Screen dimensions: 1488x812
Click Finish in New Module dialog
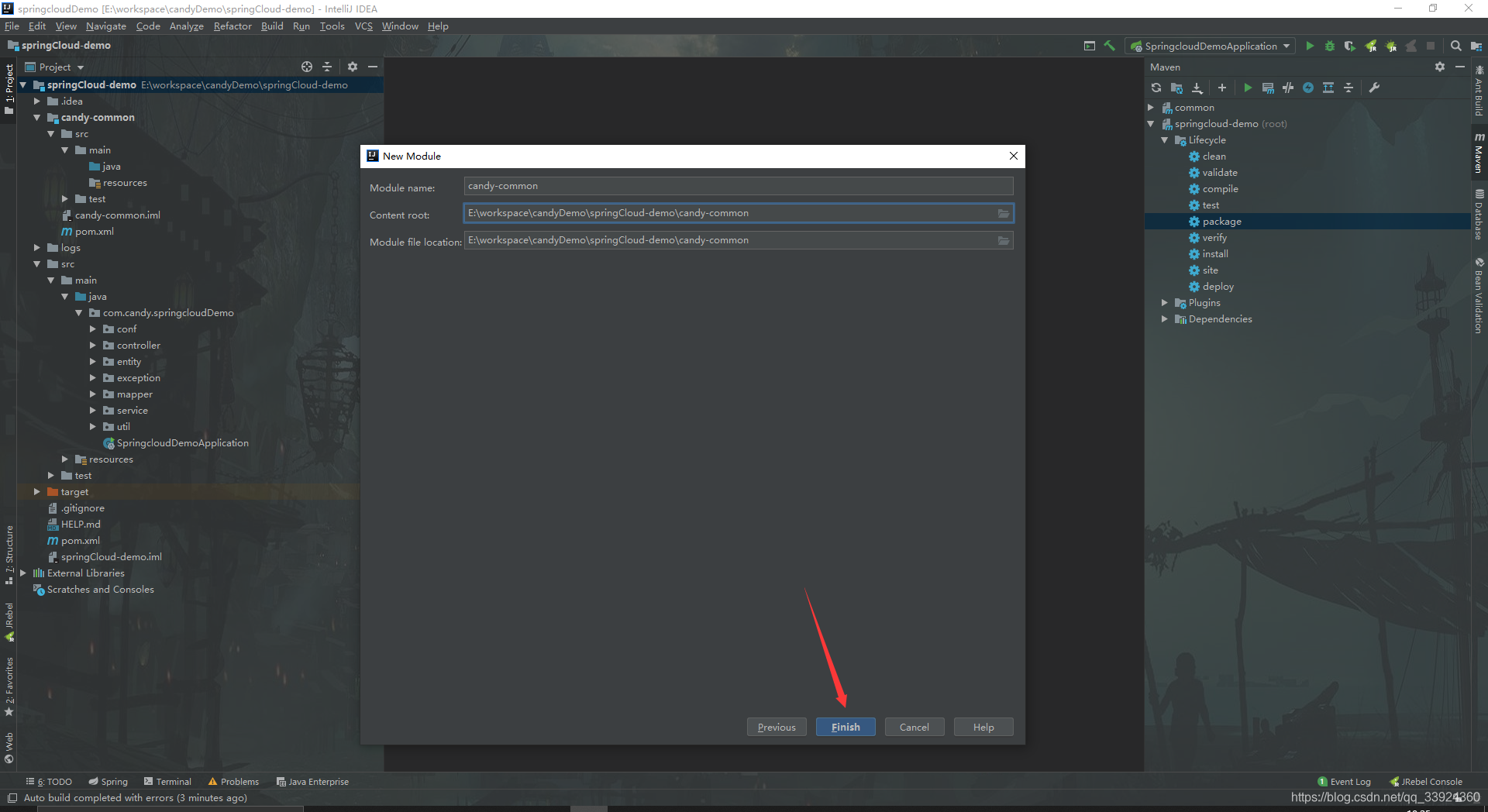point(846,727)
